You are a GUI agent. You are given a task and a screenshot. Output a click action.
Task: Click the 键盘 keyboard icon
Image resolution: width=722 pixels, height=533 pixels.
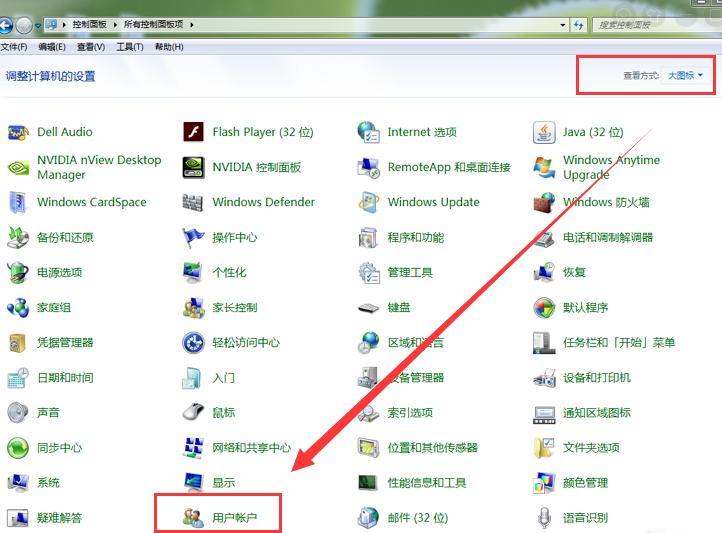pyautogui.click(x=368, y=307)
